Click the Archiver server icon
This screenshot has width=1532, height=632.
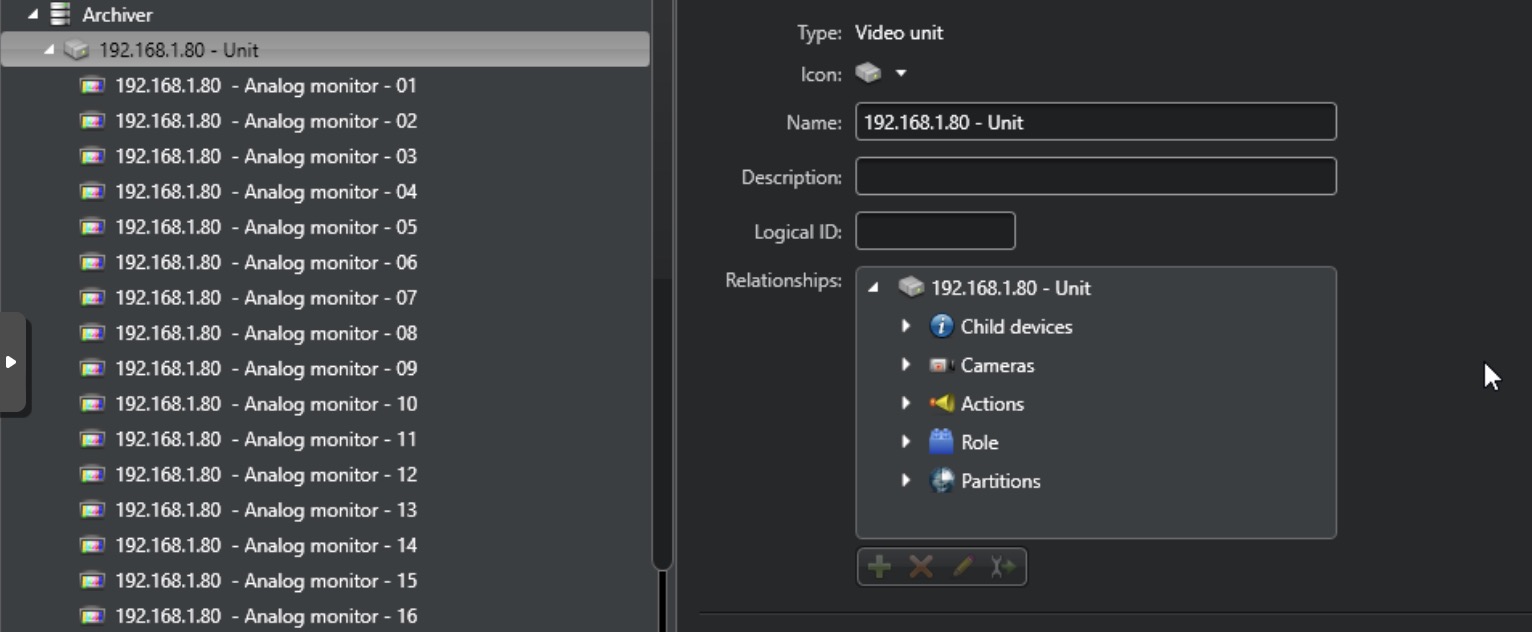[61, 14]
